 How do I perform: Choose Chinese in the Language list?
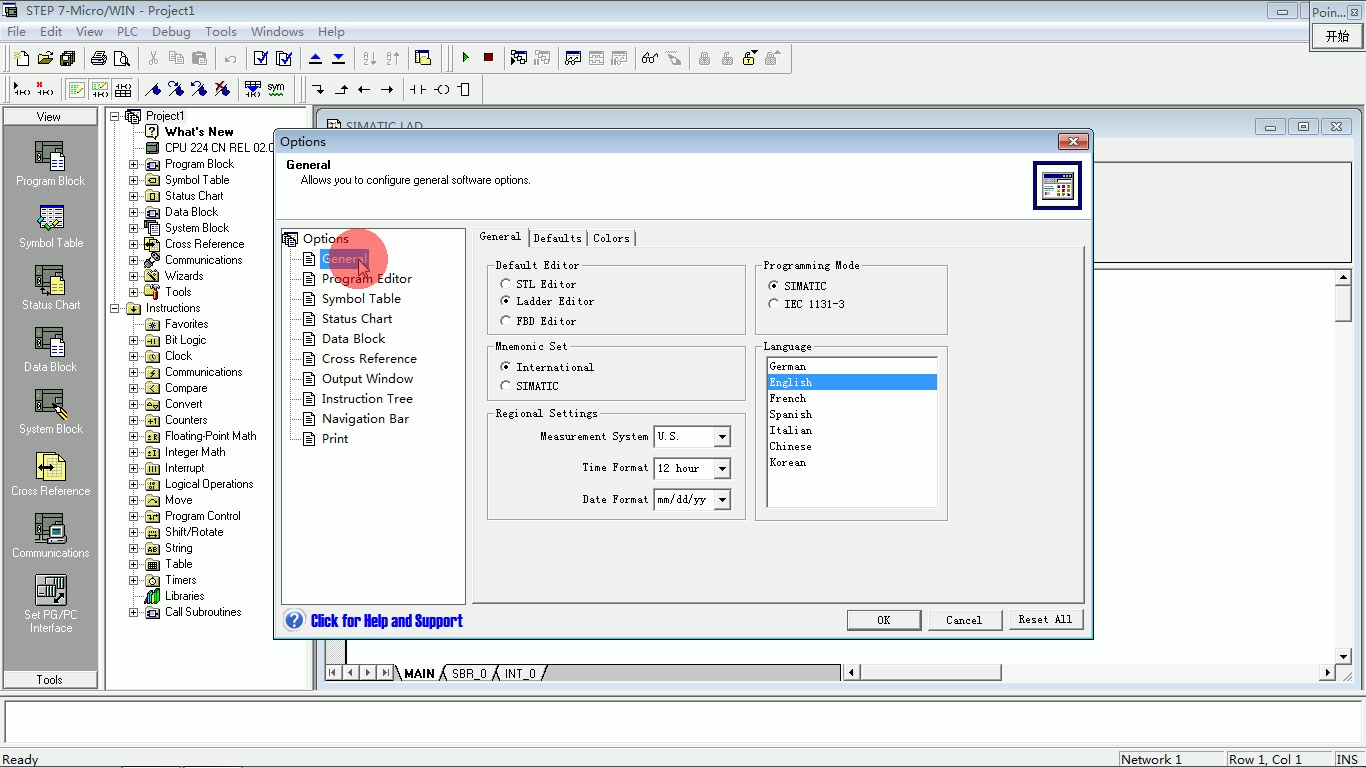pos(852,446)
